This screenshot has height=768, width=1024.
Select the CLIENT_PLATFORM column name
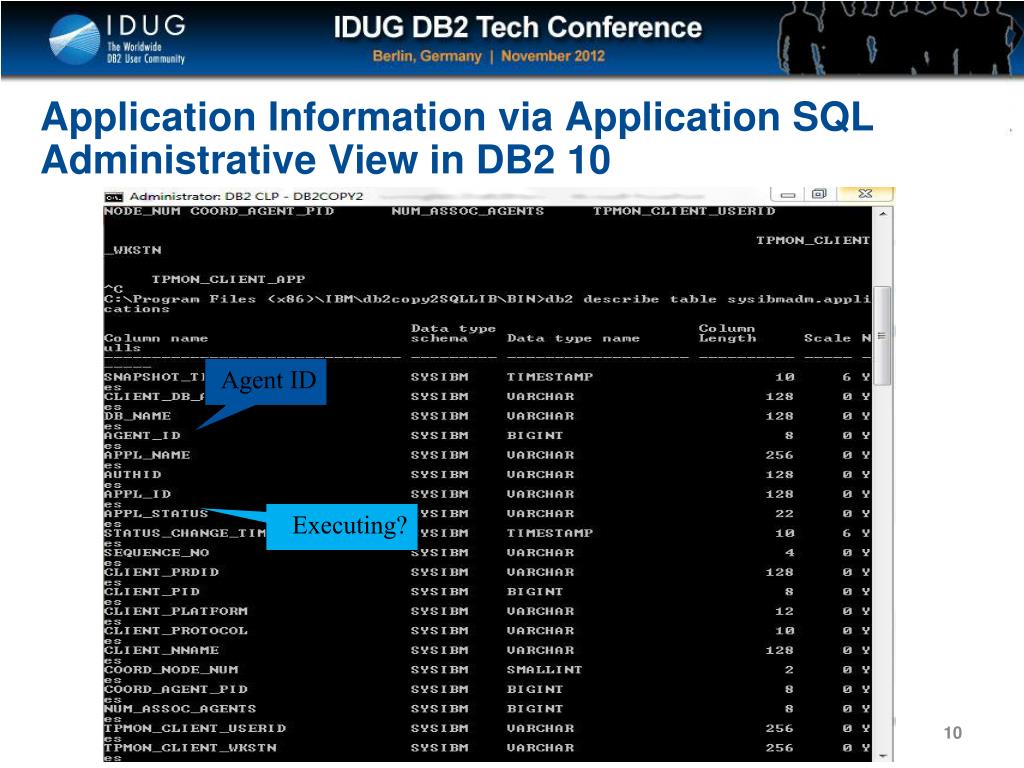pos(176,611)
